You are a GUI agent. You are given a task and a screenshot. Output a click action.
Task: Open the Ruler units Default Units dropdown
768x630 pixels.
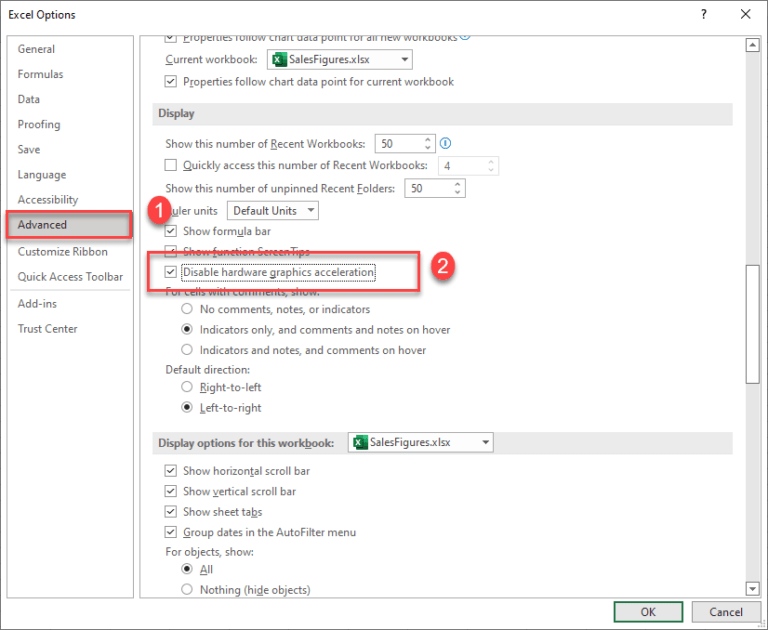click(273, 211)
